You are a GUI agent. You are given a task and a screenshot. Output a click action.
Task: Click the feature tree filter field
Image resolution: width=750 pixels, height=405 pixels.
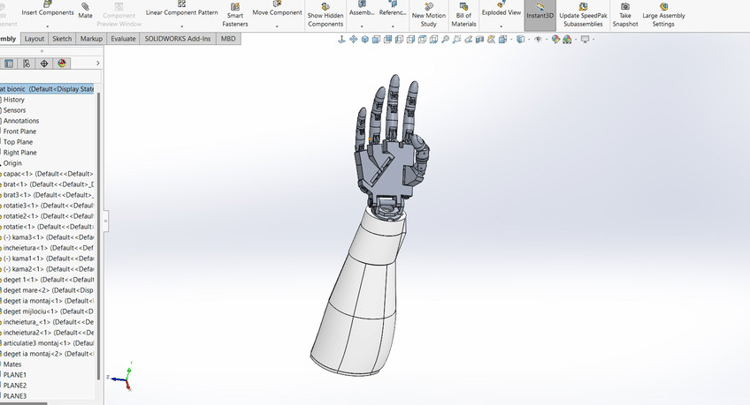coord(51,77)
